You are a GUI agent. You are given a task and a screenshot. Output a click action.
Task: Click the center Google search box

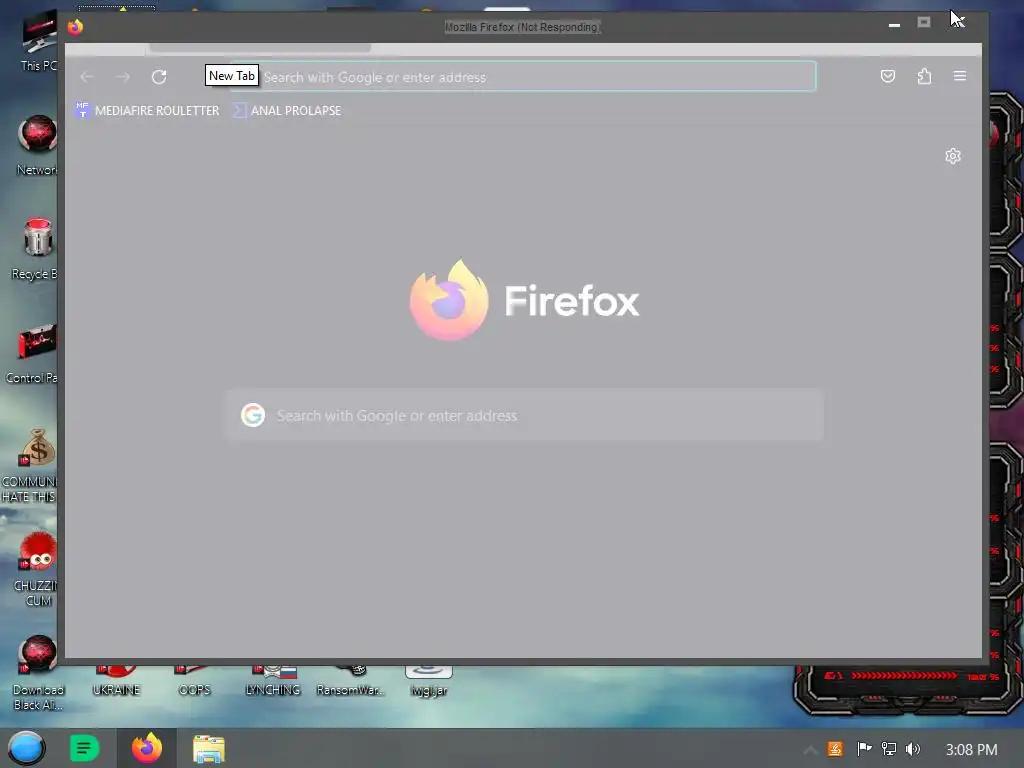(524, 415)
